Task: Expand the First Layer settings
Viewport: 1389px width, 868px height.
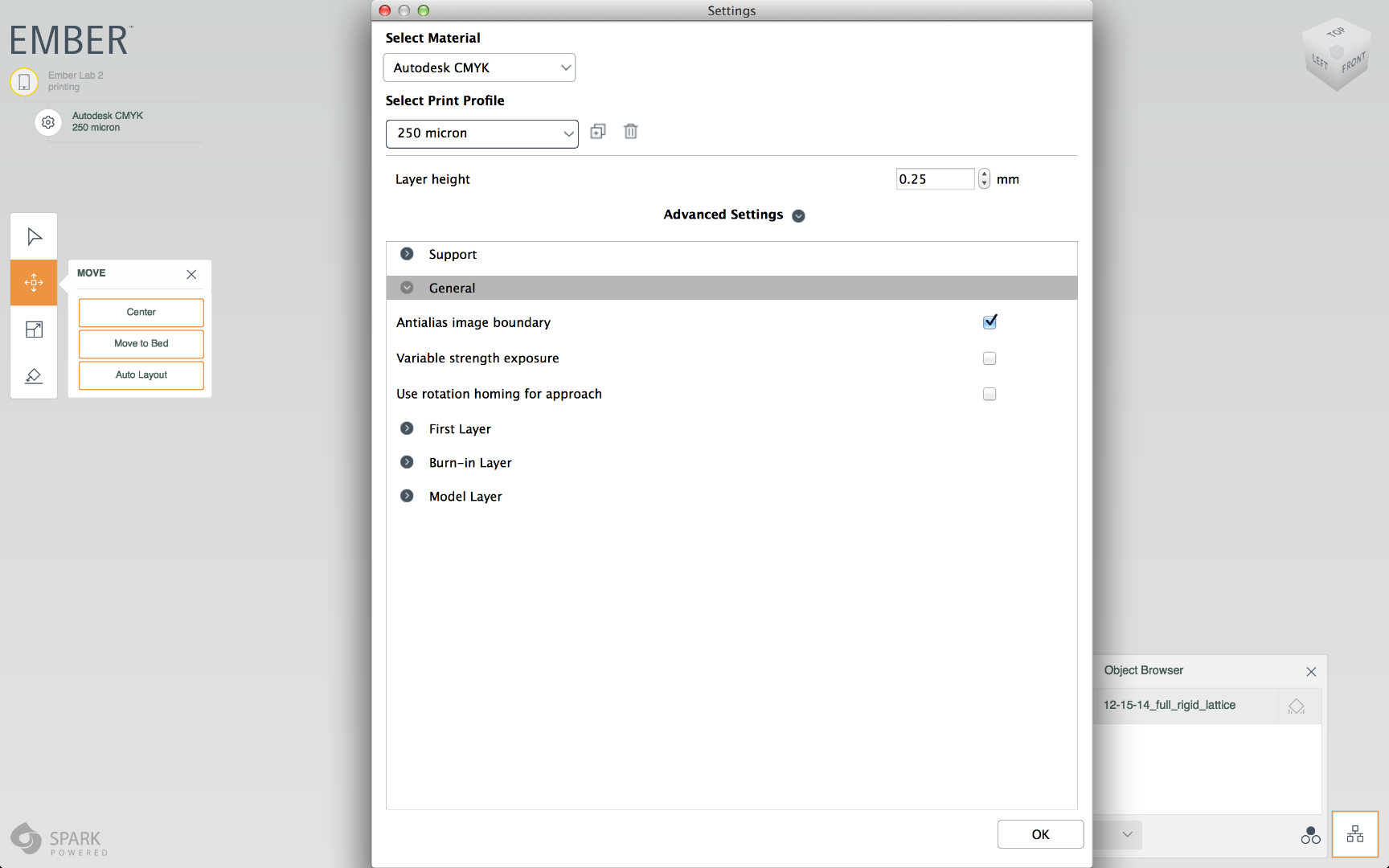Action: [408, 428]
